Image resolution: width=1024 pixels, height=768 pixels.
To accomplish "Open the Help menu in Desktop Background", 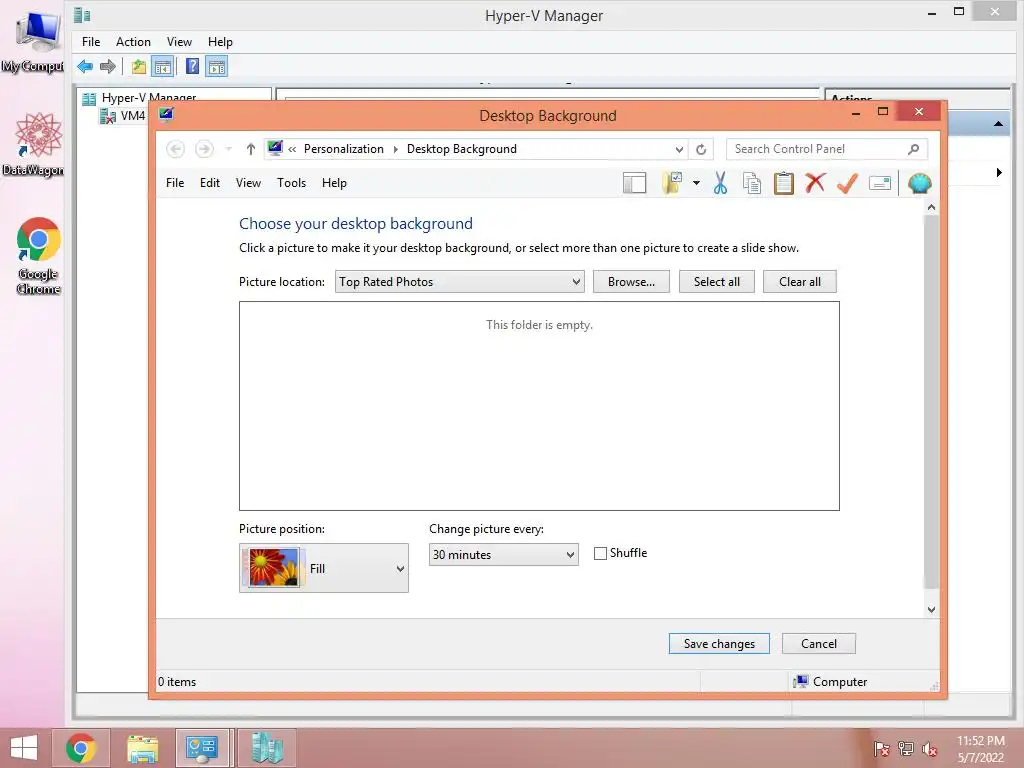I will coord(334,183).
